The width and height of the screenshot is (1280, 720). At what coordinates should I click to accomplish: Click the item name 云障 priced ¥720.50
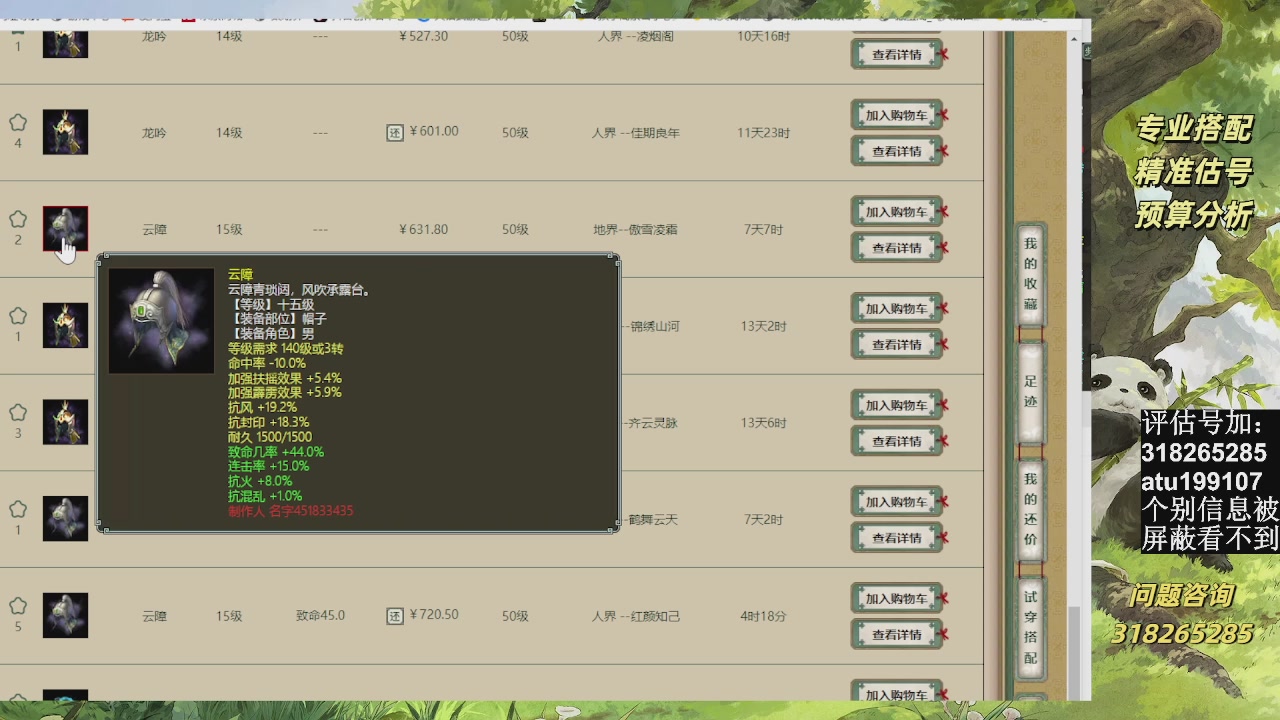coord(154,616)
